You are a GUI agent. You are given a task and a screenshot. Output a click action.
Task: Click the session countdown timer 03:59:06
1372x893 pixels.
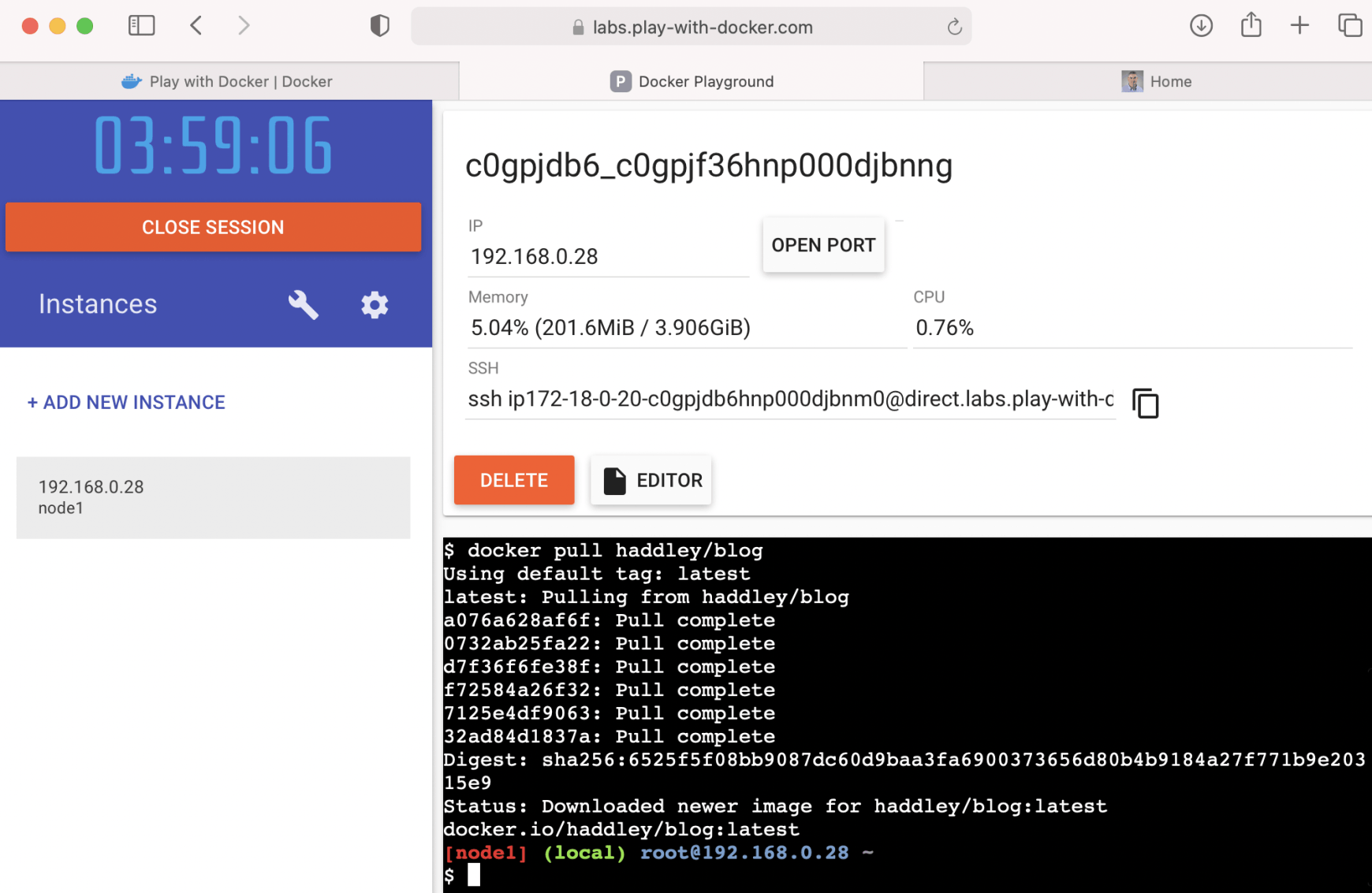(213, 146)
